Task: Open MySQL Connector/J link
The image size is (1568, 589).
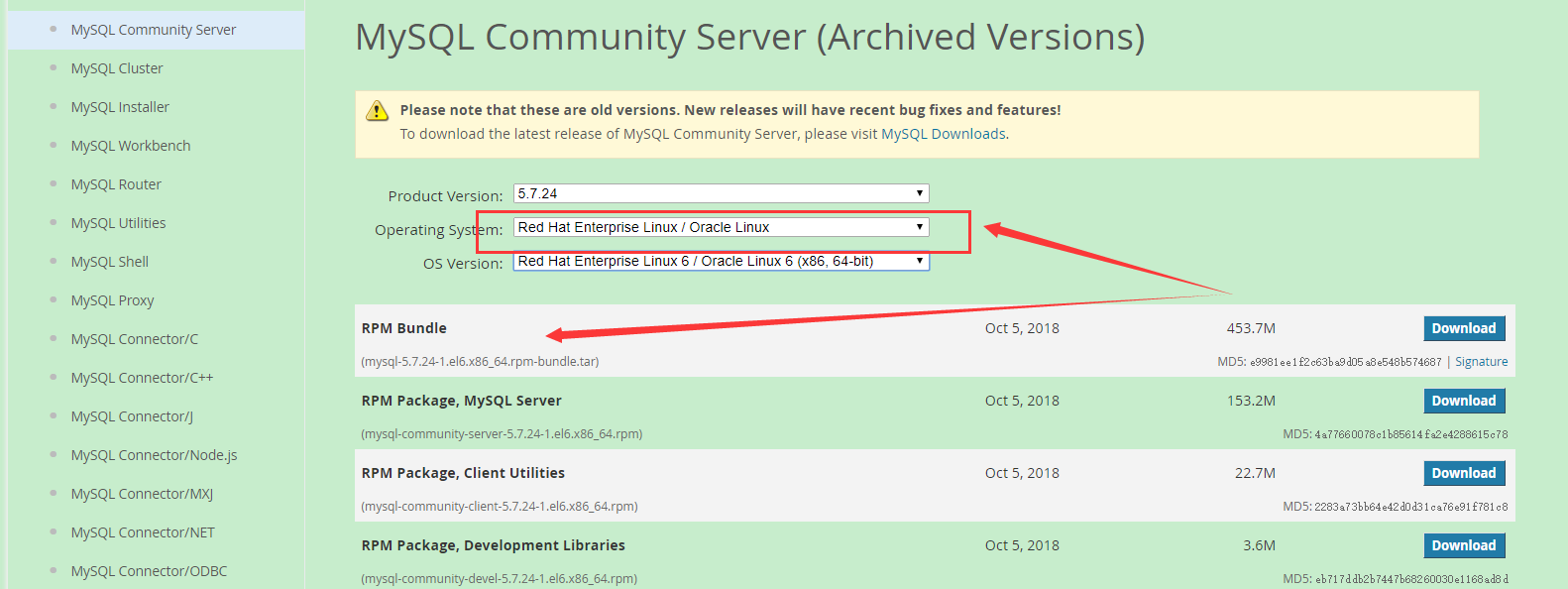Action: 132,416
